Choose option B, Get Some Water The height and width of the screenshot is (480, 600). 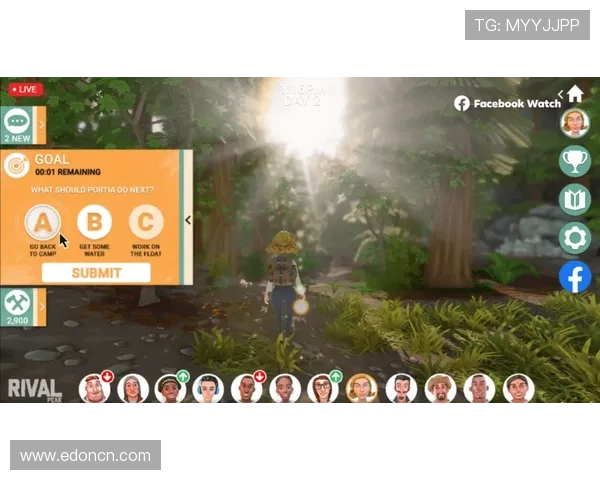94,222
